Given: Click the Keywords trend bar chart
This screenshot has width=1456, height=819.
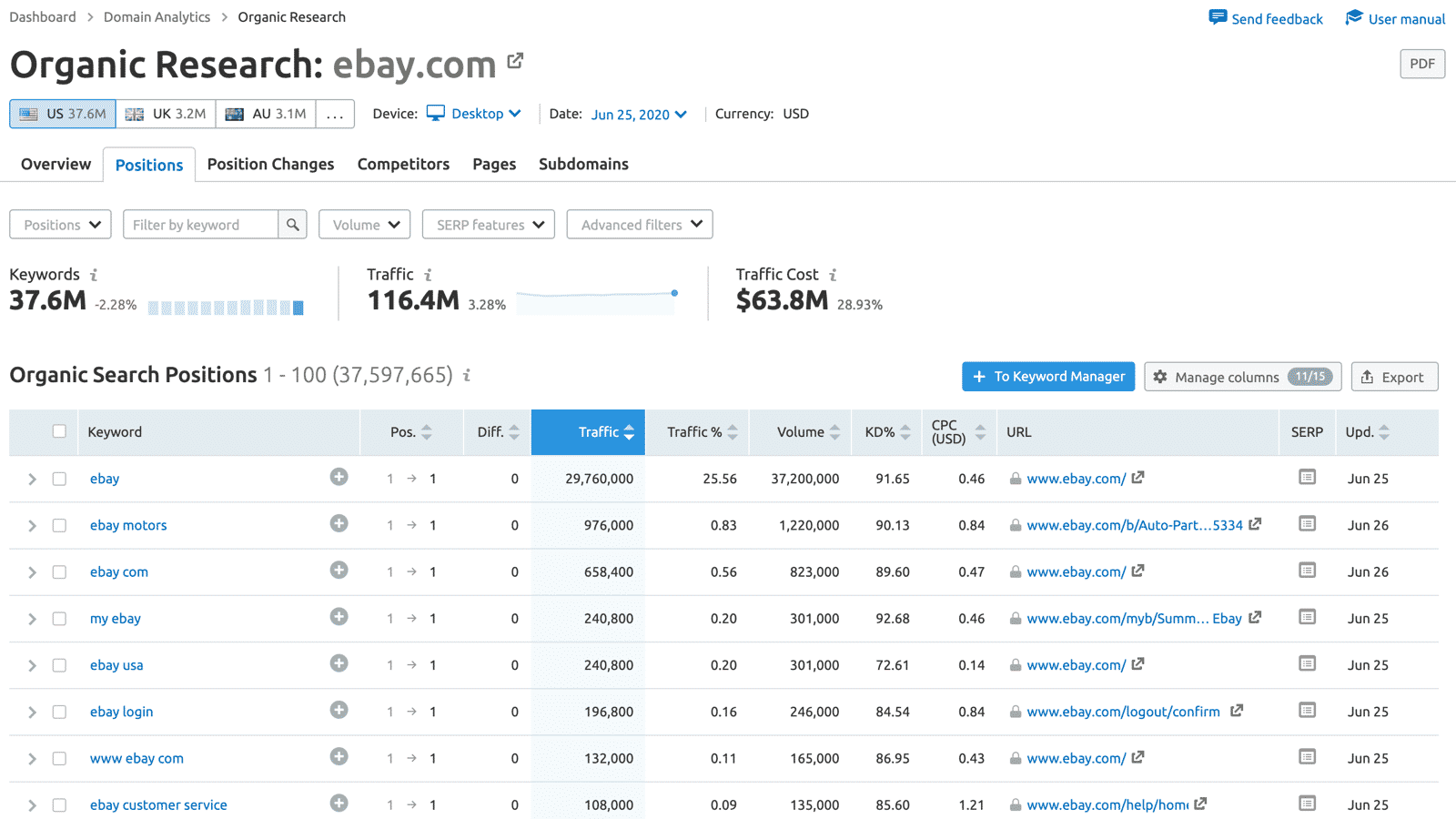Looking at the screenshot, I should click(x=226, y=307).
